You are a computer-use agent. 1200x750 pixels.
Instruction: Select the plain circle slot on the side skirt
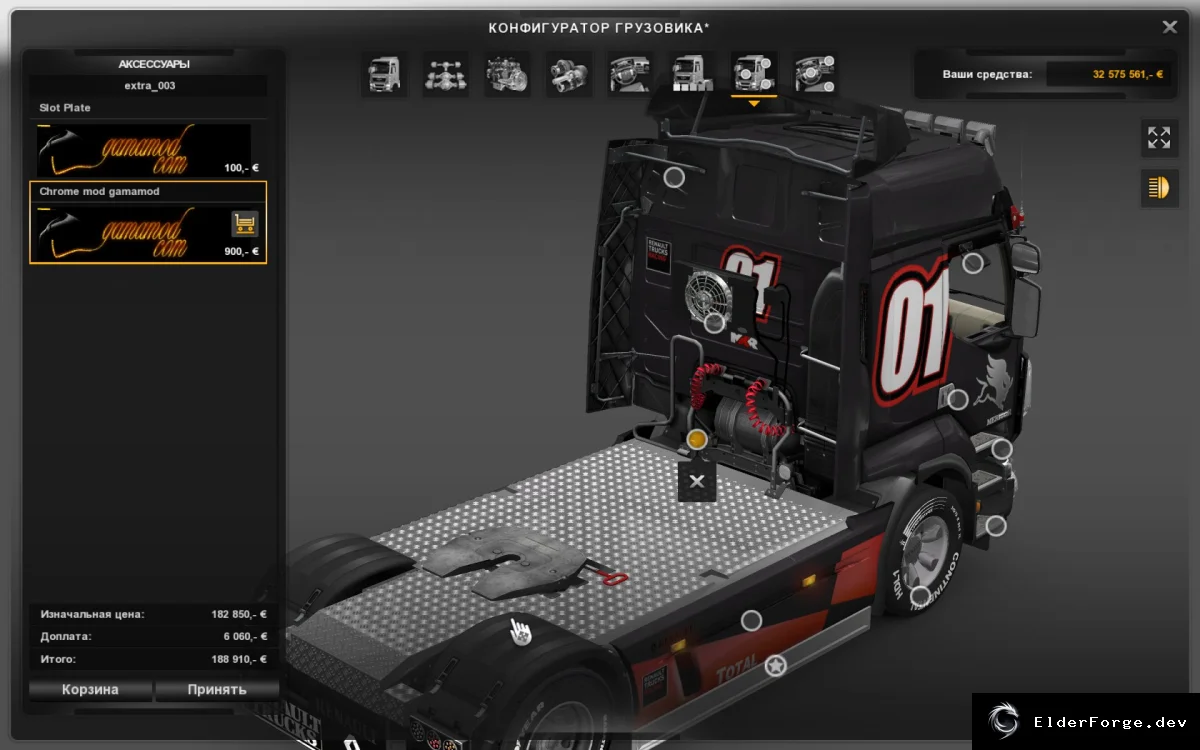point(751,621)
